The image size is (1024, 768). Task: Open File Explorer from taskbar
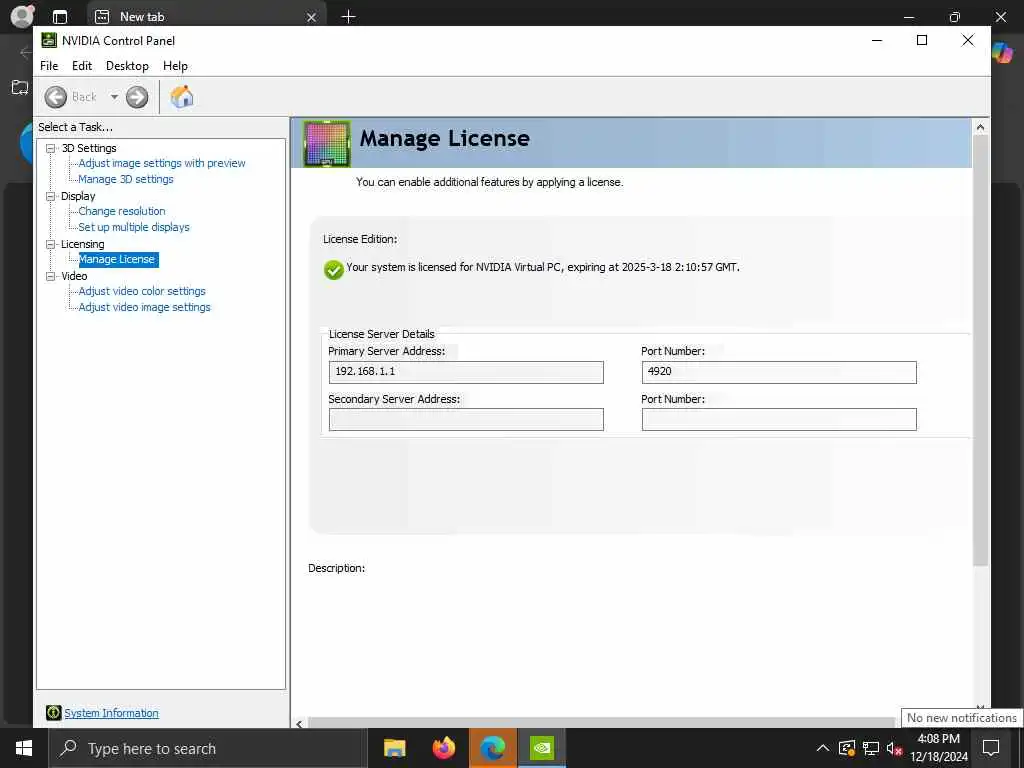point(395,748)
